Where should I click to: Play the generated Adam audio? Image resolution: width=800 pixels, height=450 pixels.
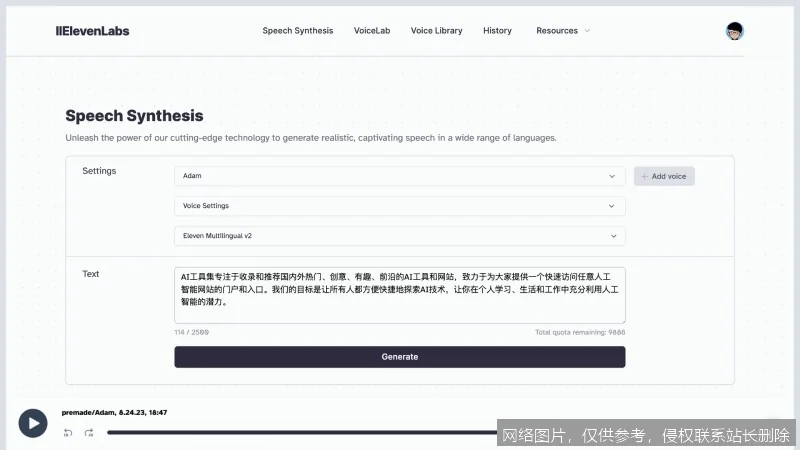[33, 423]
